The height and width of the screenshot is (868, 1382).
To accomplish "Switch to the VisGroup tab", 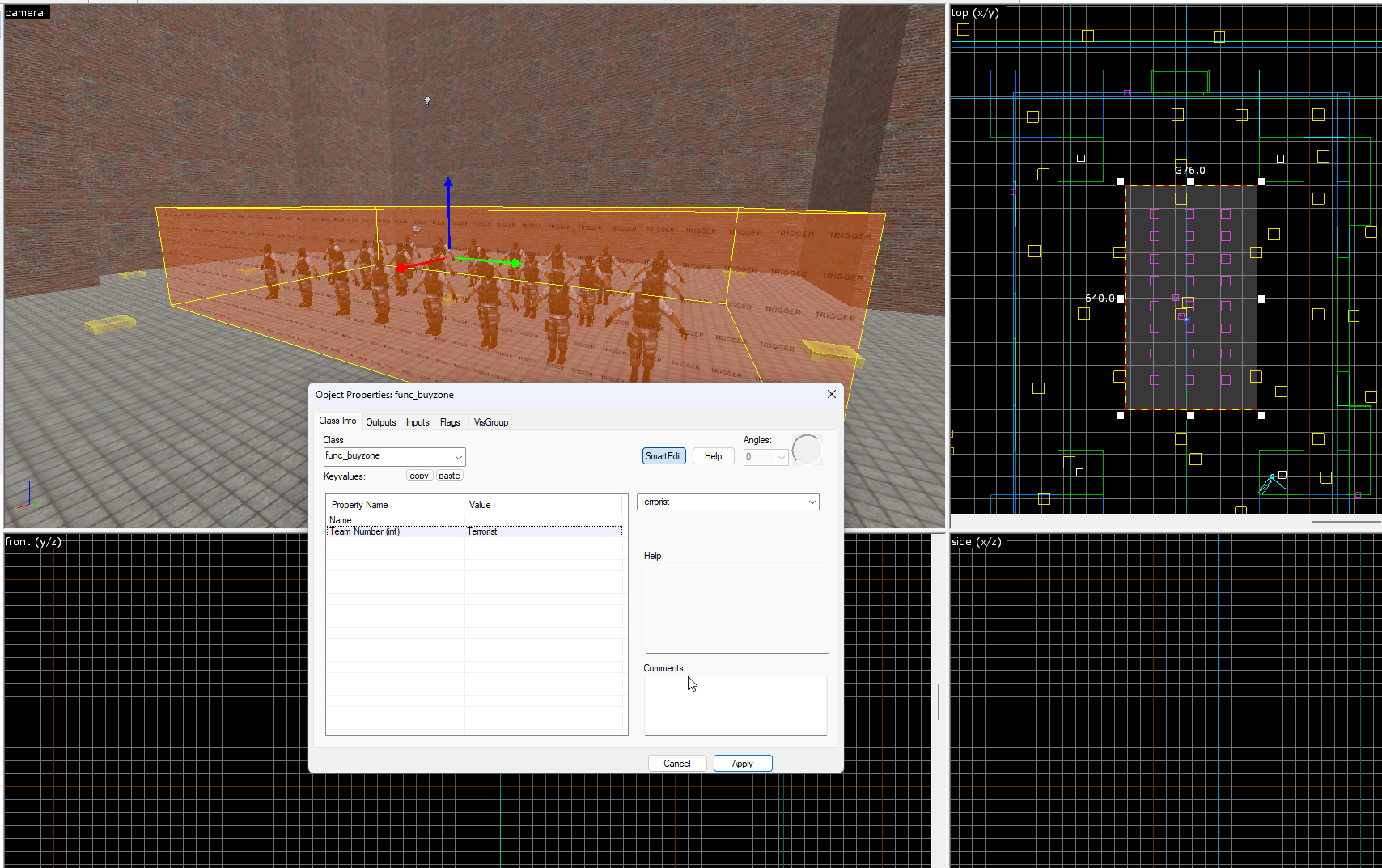I will pyautogui.click(x=491, y=422).
